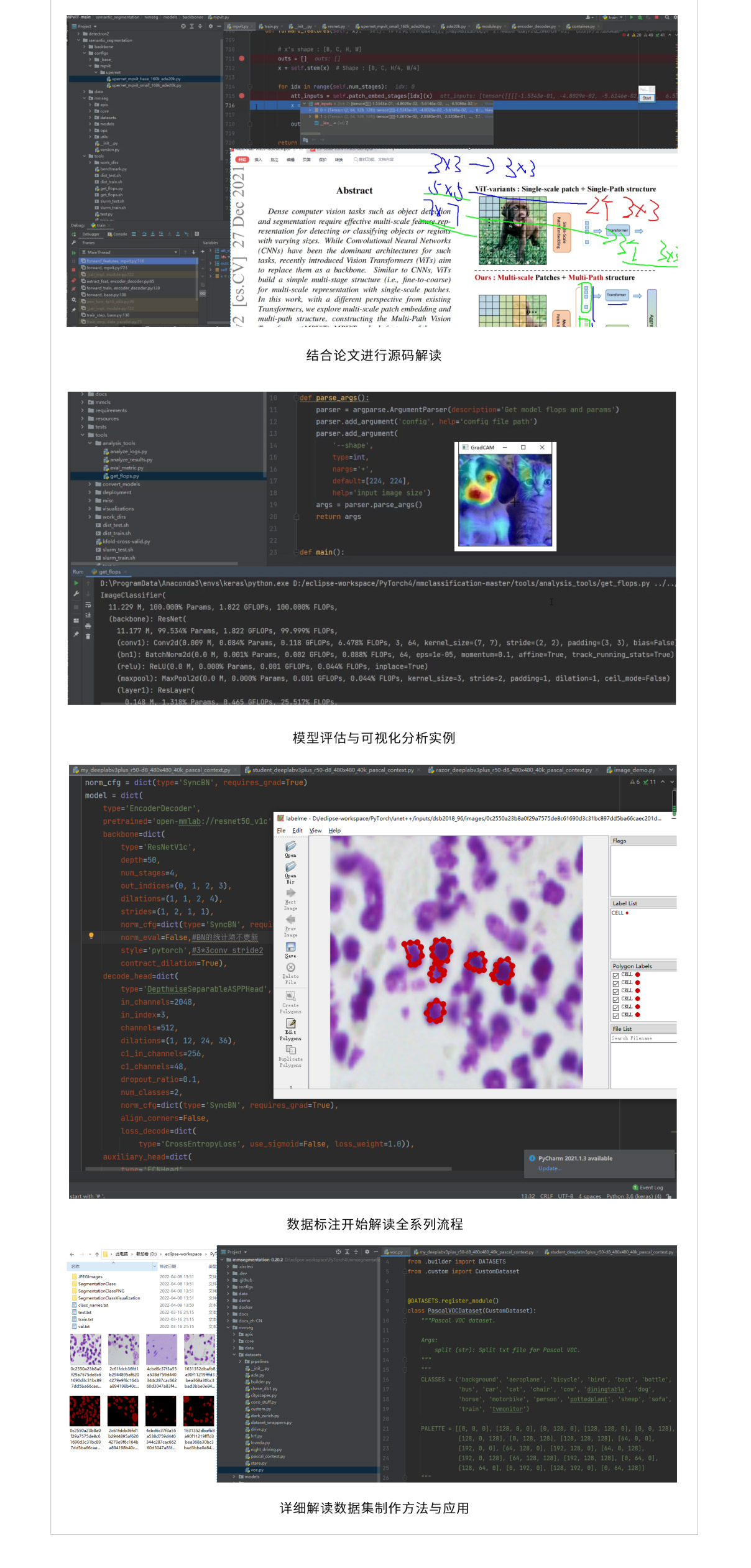Open the labelme File menu
Image resolution: width=751 pixels, height=1568 pixels.
click(281, 831)
